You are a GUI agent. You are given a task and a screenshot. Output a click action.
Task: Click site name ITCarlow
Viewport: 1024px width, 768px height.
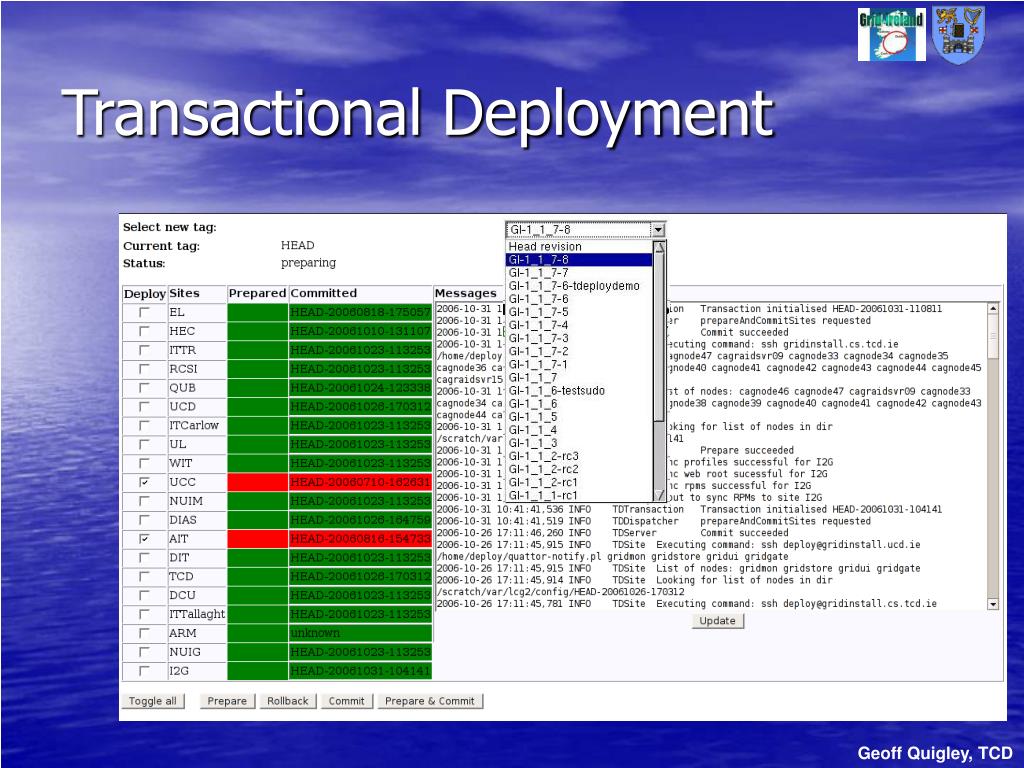[x=194, y=425]
